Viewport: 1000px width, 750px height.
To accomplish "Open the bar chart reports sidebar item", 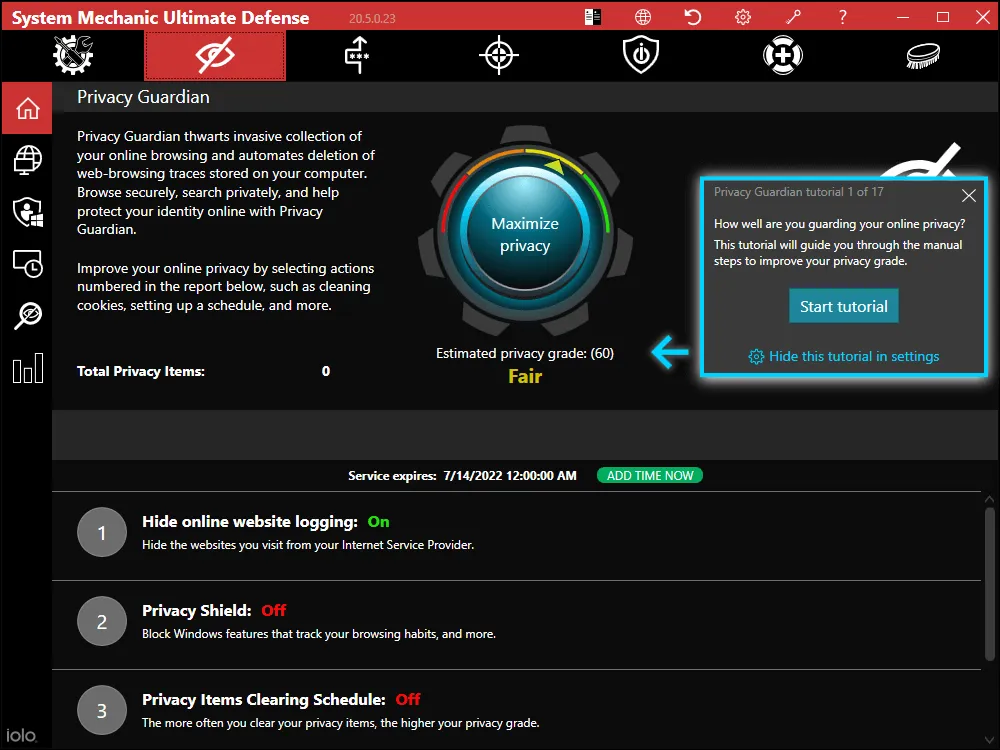I will tap(27, 368).
